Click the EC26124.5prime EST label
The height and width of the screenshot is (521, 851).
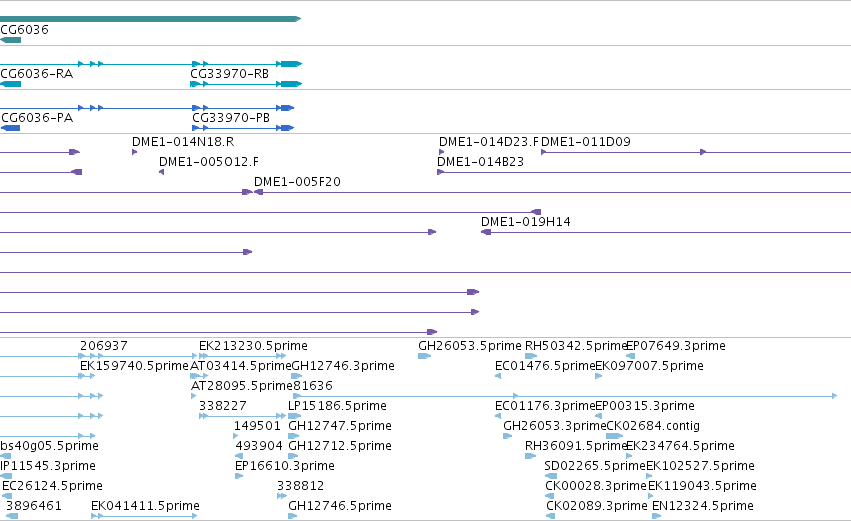[52, 486]
